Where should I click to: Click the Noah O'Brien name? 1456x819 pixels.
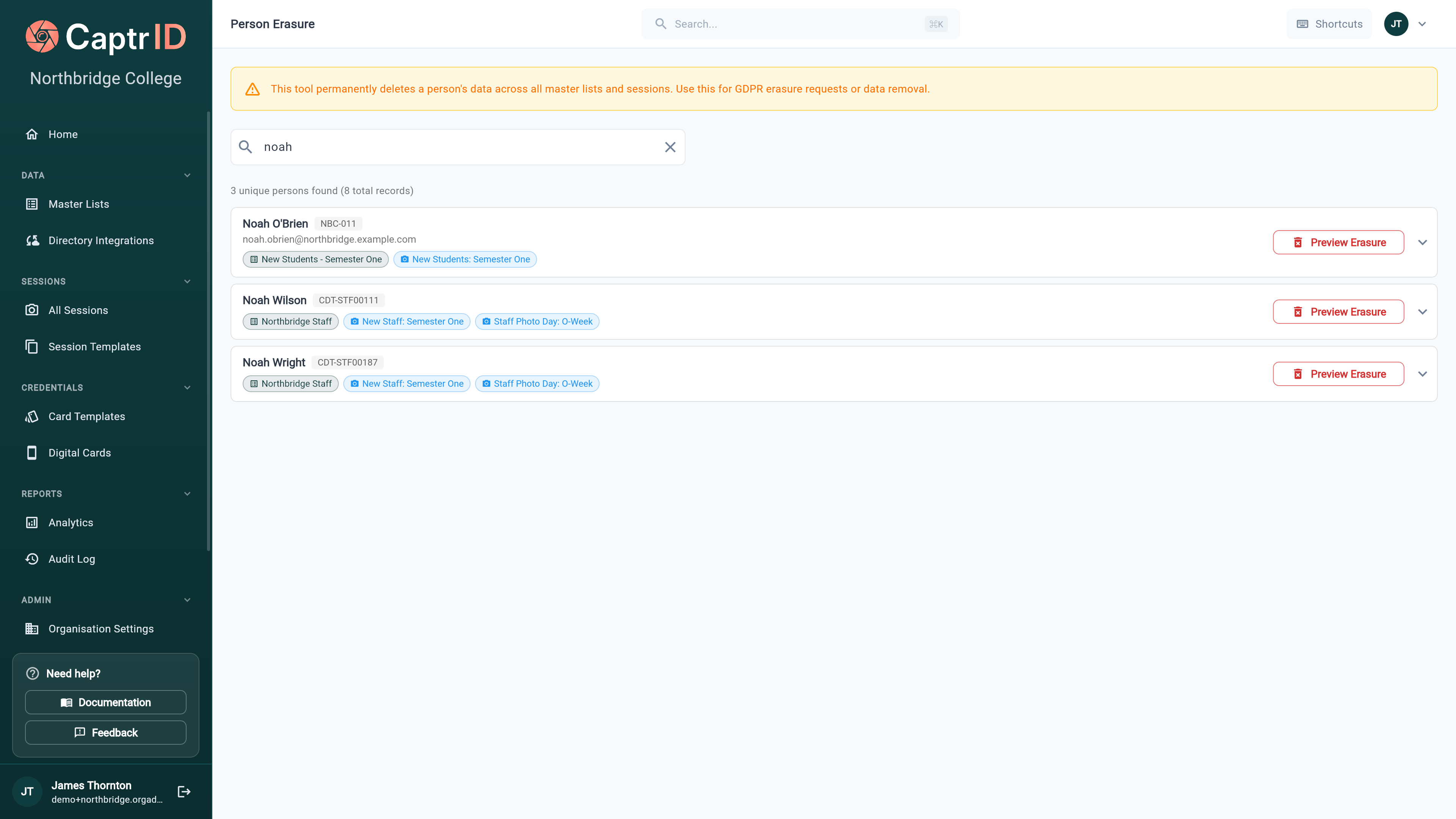point(275,224)
